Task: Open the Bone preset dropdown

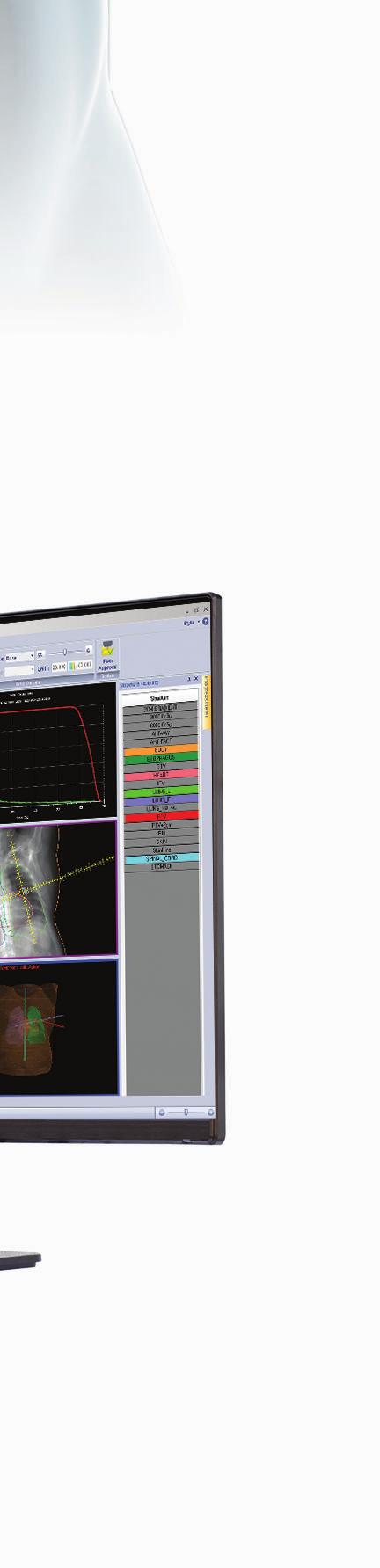Action: [x=18, y=656]
